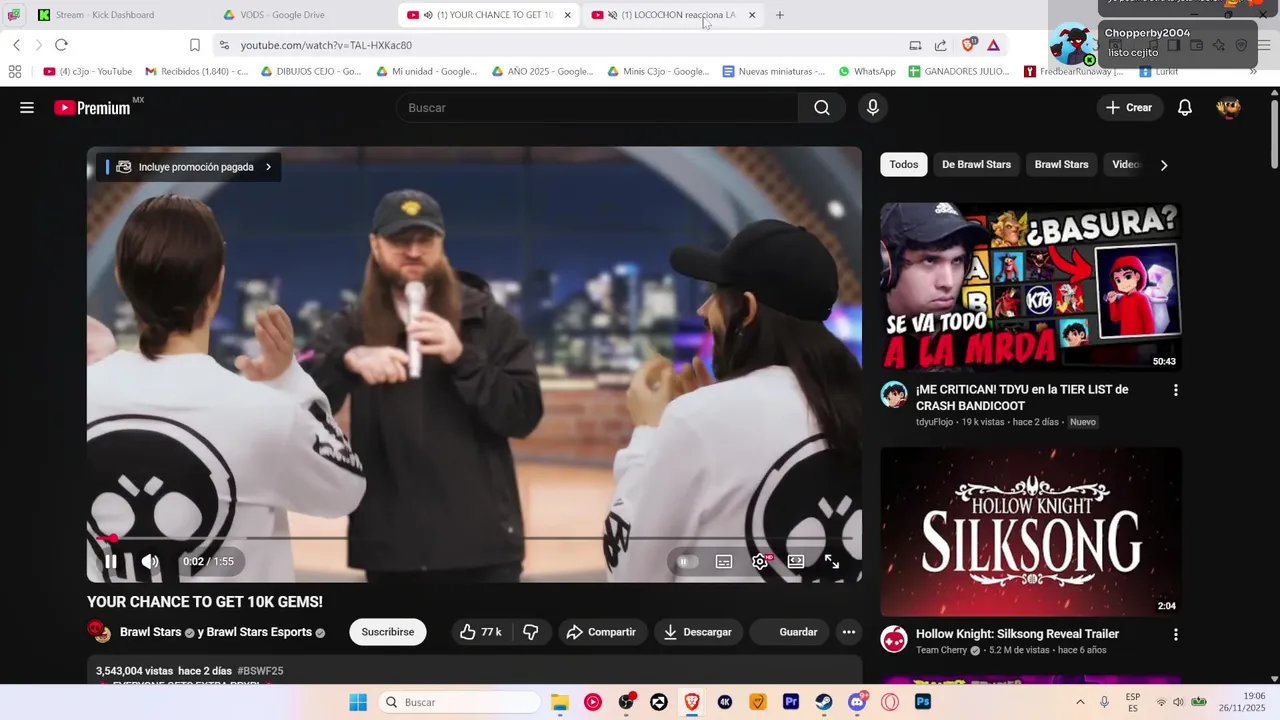The height and width of the screenshot is (720, 1280).
Task: Open the c3jo - YouTube bookmark
Action: (x=88, y=72)
